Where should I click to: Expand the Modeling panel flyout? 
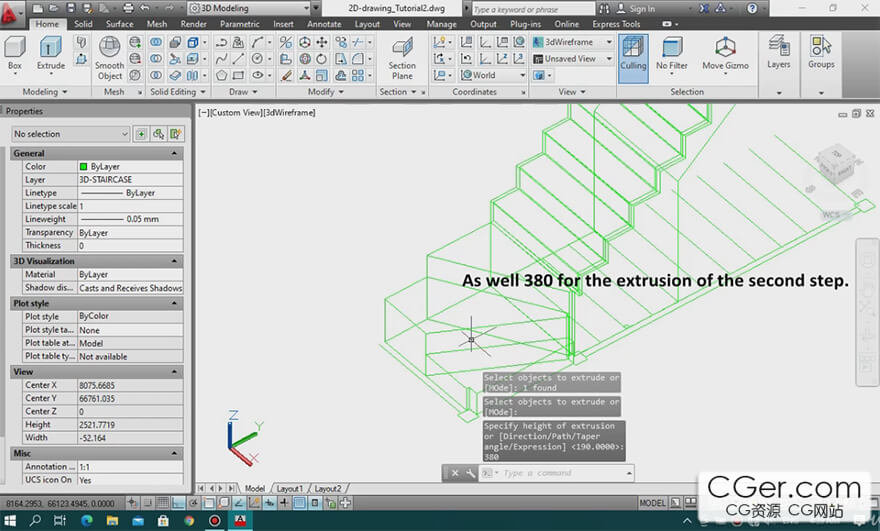[x=45, y=91]
